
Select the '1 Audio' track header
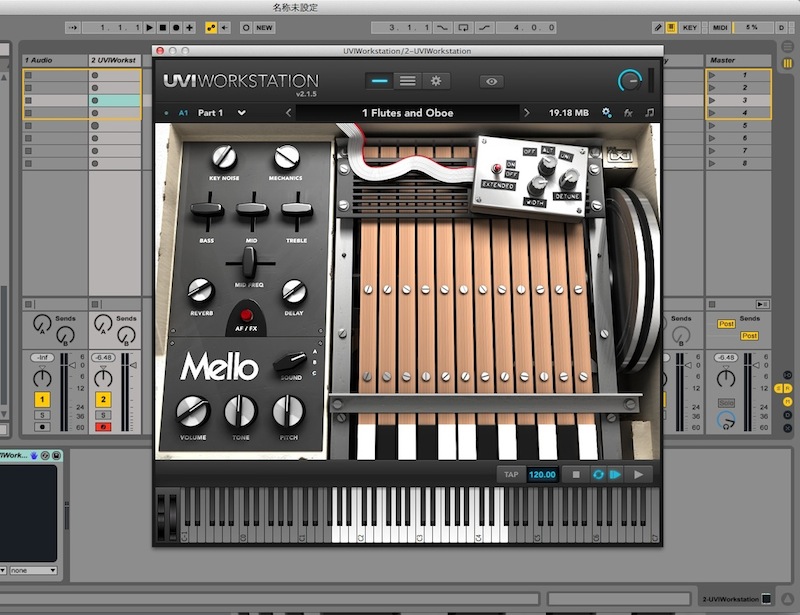pos(55,60)
